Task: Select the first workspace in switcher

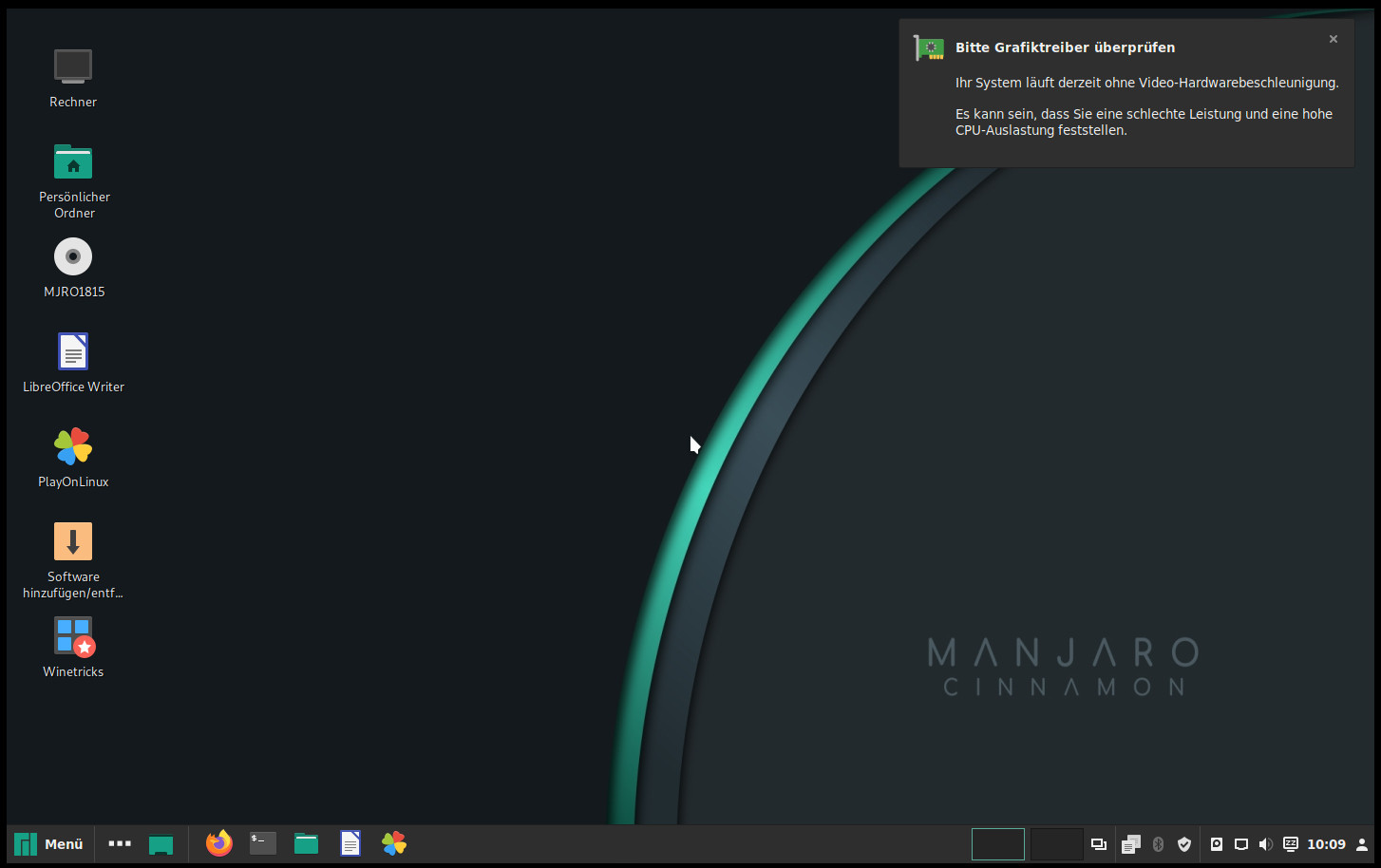Action: pyautogui.click(x=998, y=843)
